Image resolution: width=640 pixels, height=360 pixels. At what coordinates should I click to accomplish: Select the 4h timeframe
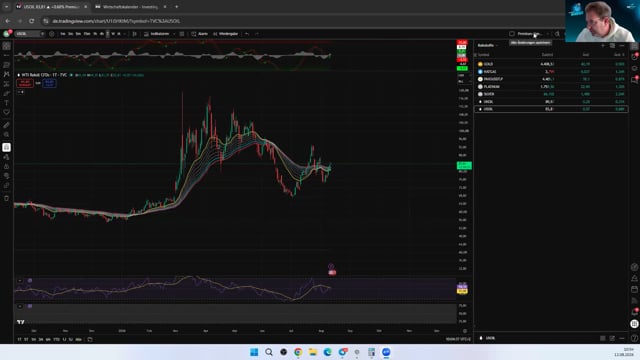click(x=102, y=34)
